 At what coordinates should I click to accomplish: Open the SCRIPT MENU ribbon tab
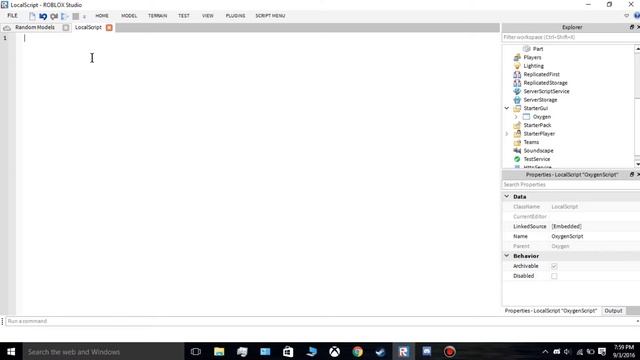[x=270, y=16]
